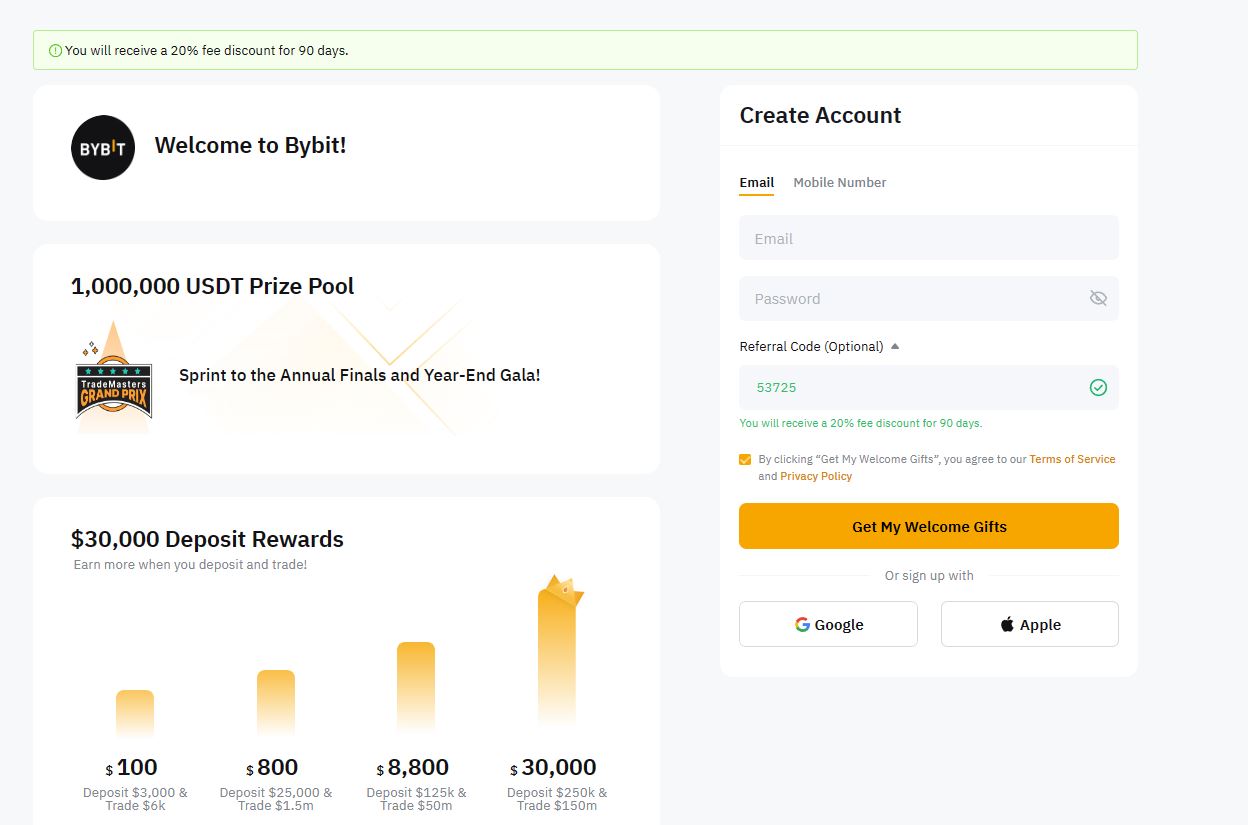Click the green fee discount note under referral code
Image resolution: width=1248 pixels, height=825 pixels.
click(861, 423)
